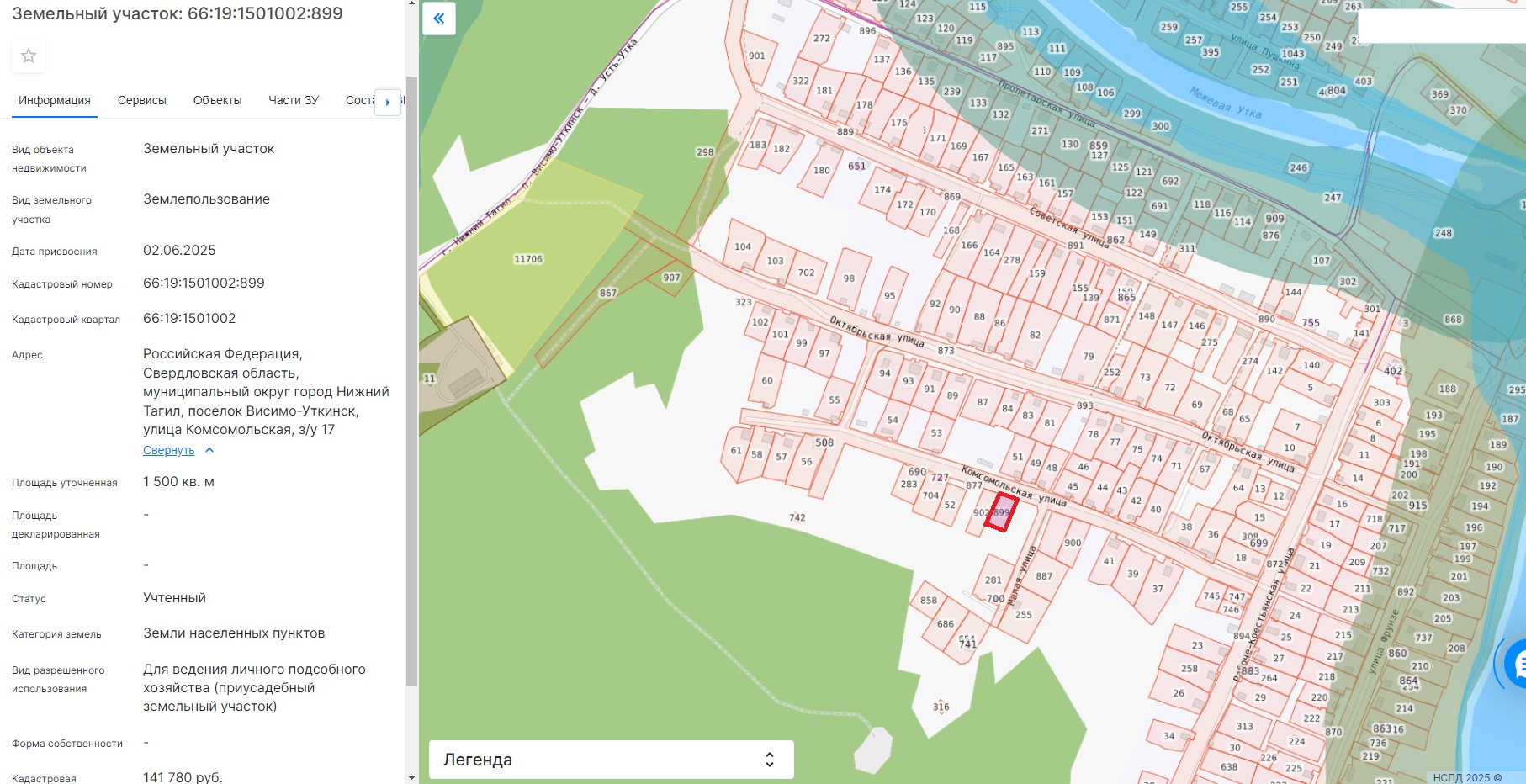Click the chevron next to Свернуть
This screenshot has height=784, width=1526.
(209, 451)
